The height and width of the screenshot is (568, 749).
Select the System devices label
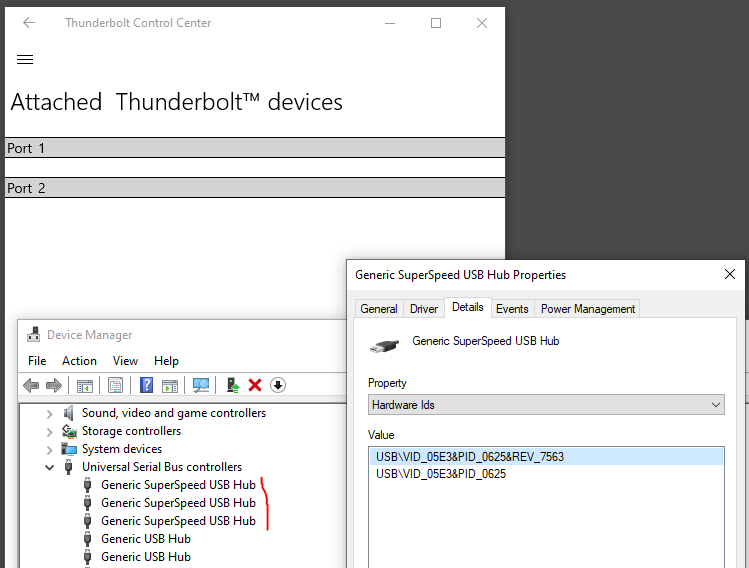tap(122, 449)
